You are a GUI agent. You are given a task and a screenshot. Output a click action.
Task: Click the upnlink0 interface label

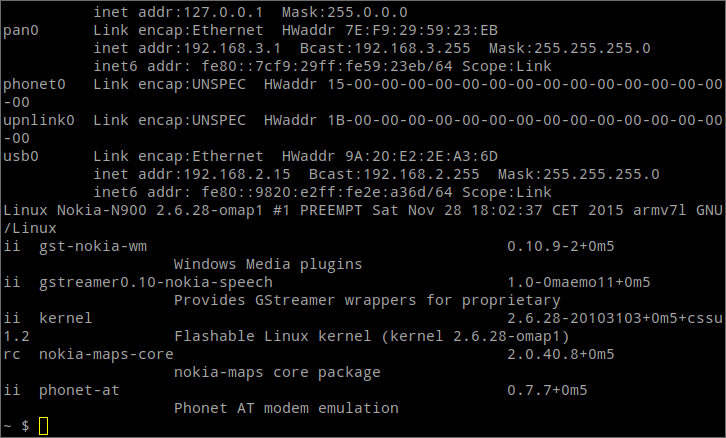click(39, 121)
